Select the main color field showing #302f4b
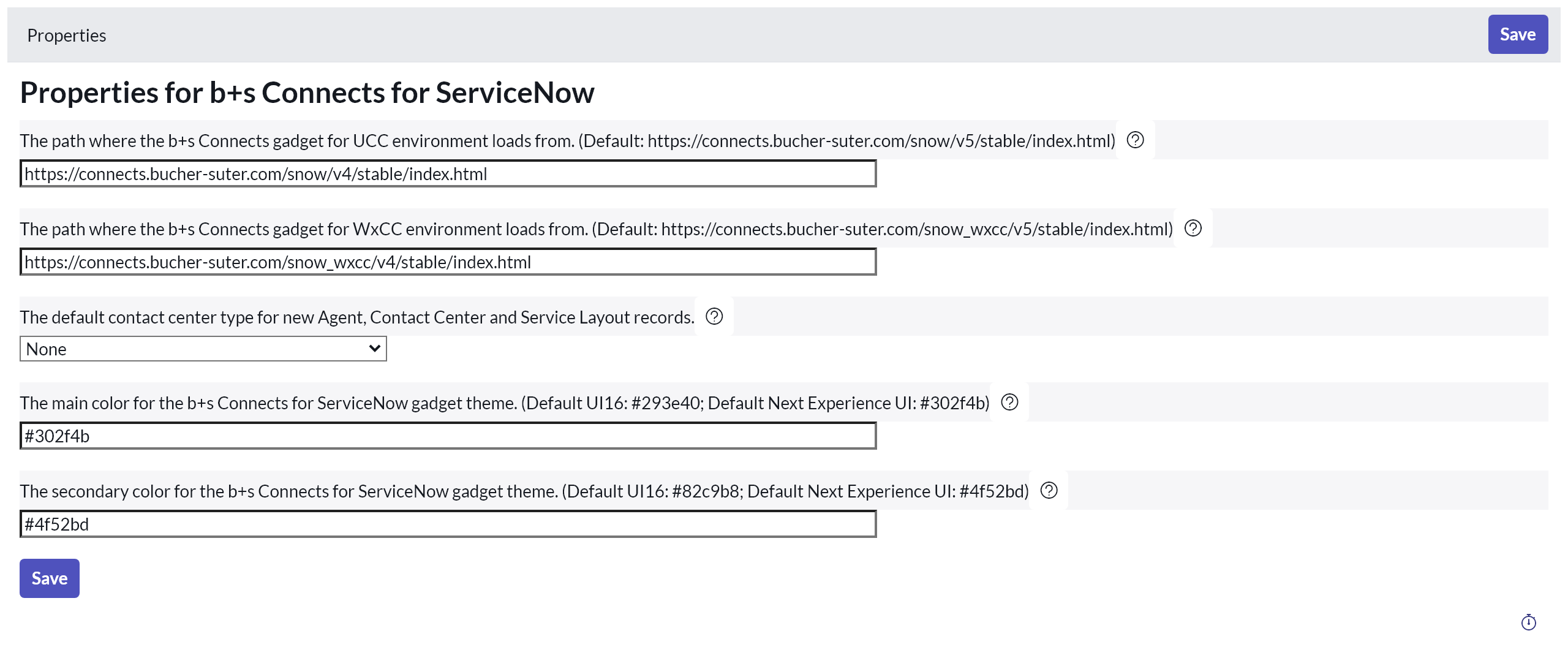 click(448, 436)
